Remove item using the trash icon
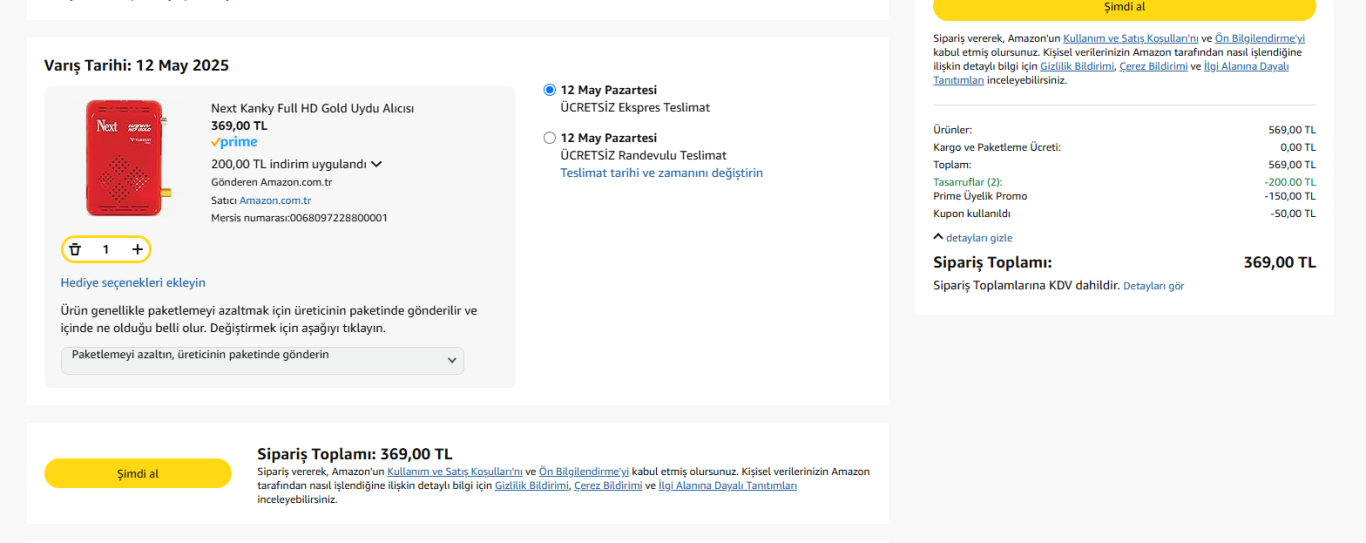 click(x=75, y=249)
